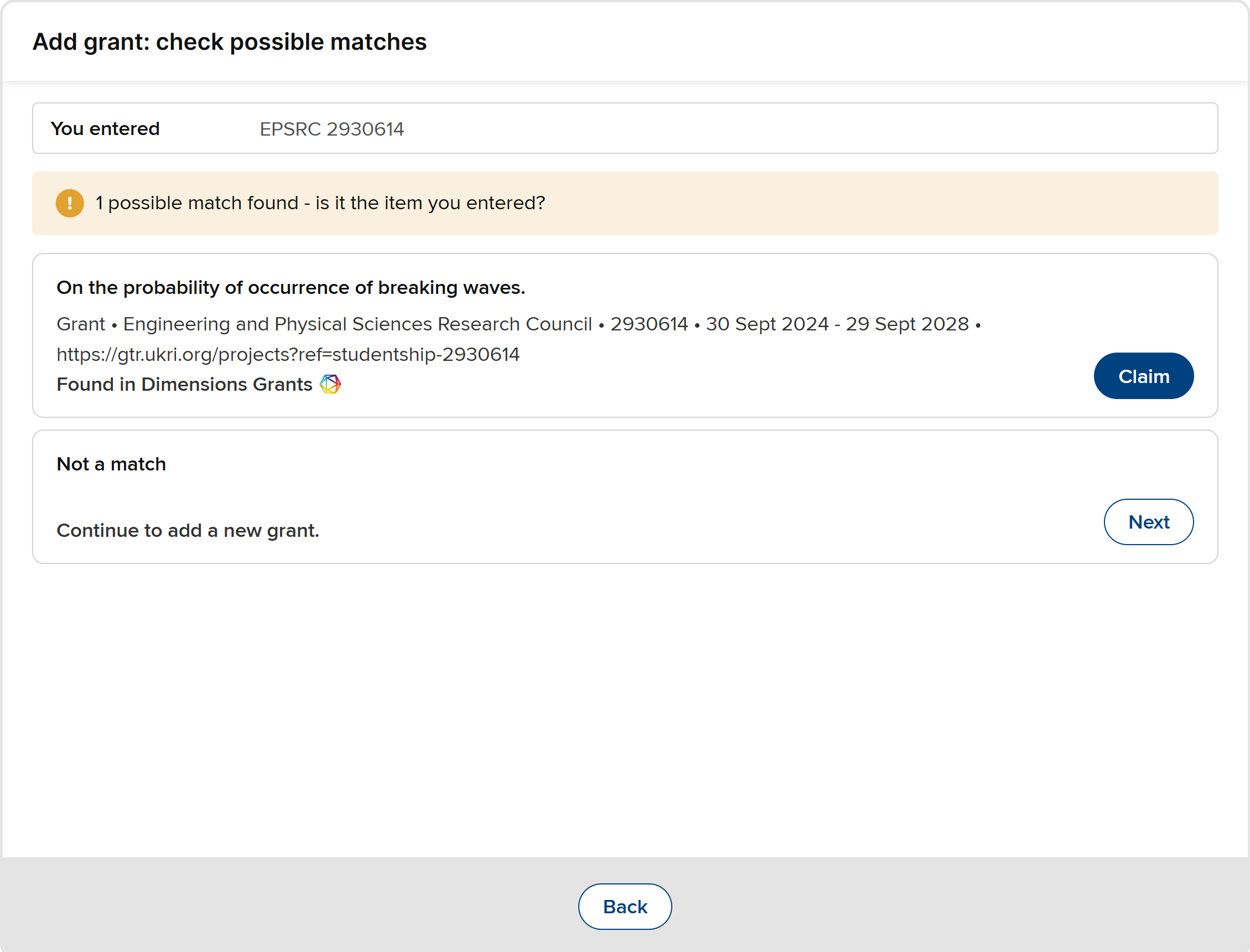Click the "Found in Dimensions Grants" text

click(184, 385)
